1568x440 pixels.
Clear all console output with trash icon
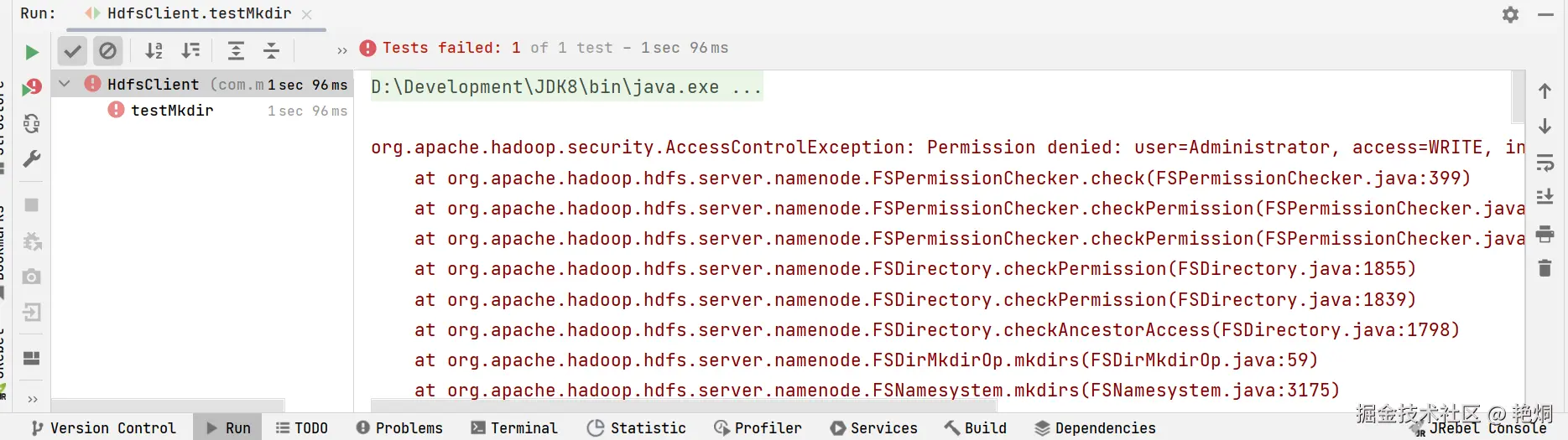[x=1545, y=268]
